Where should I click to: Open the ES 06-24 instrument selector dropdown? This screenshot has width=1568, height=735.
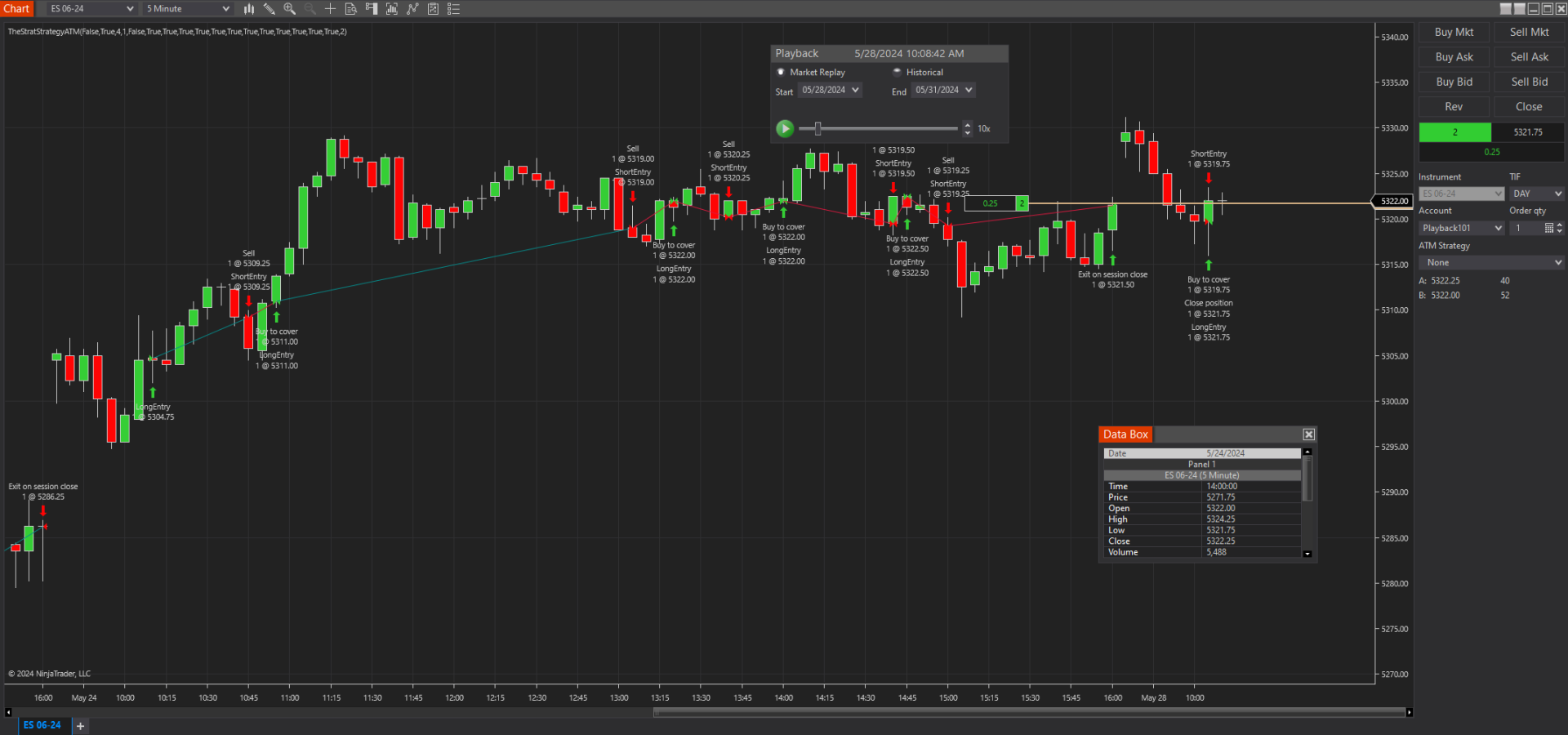click(x=91, y=9)
